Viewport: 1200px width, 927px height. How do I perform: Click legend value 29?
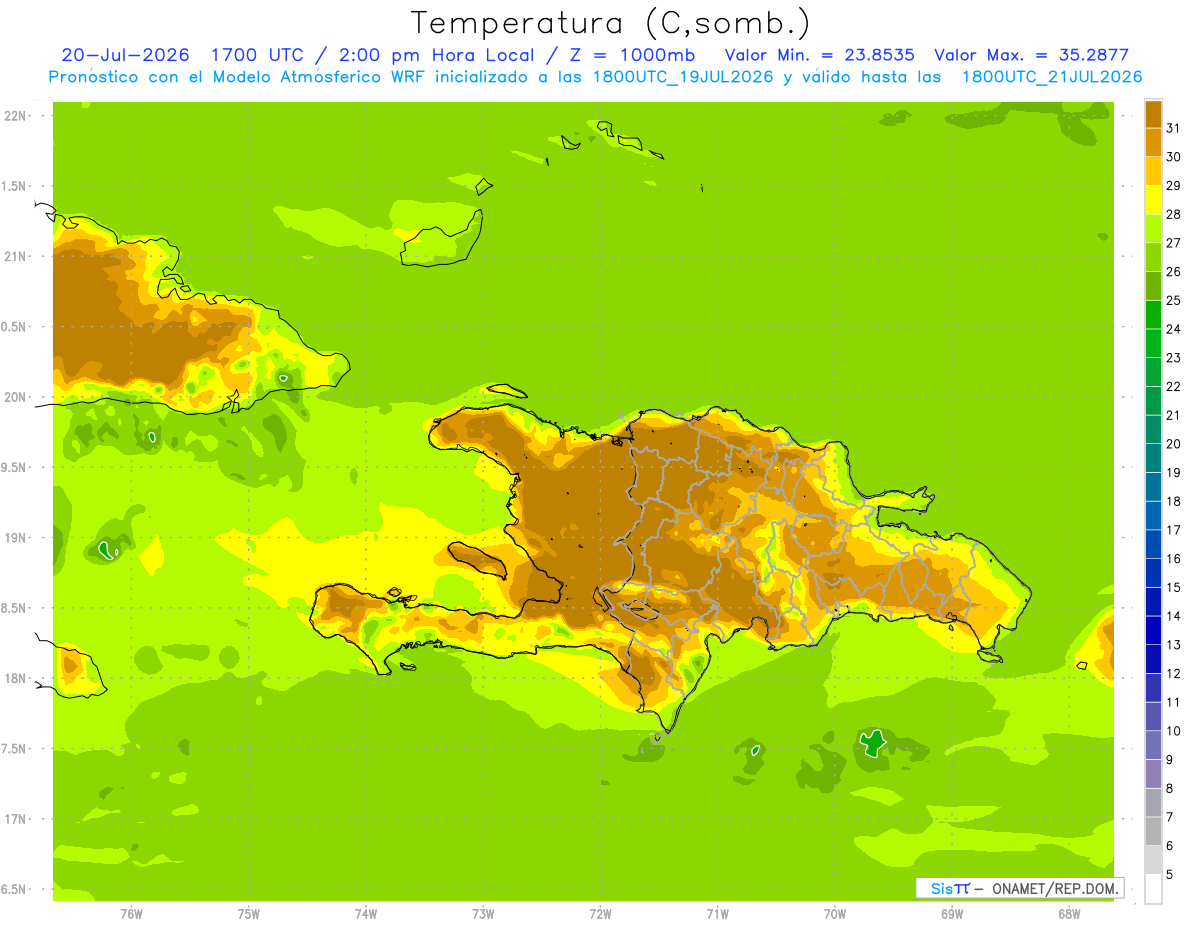tap(1174, 186)
